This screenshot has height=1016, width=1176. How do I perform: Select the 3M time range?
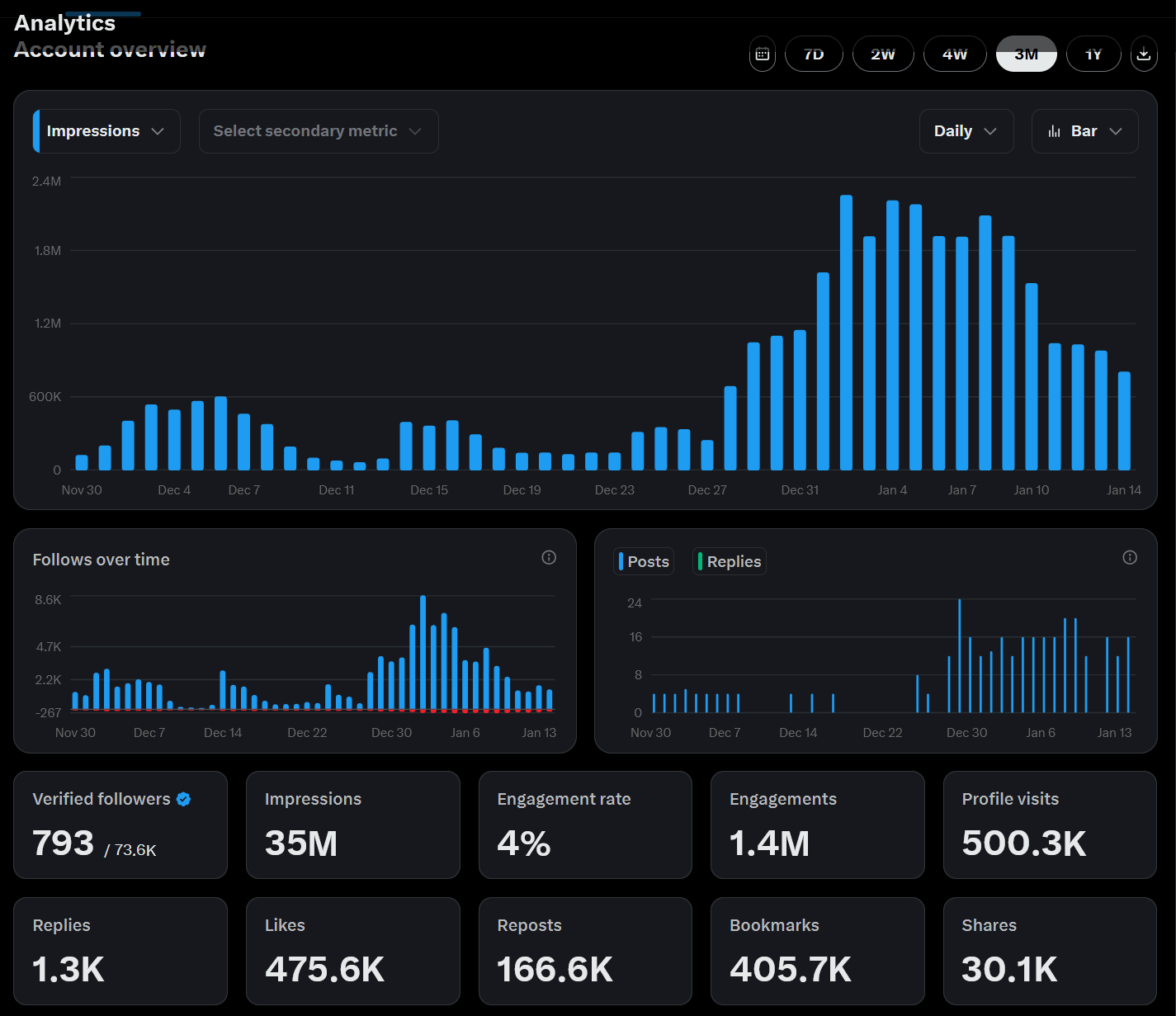[x=1026, y=54]
